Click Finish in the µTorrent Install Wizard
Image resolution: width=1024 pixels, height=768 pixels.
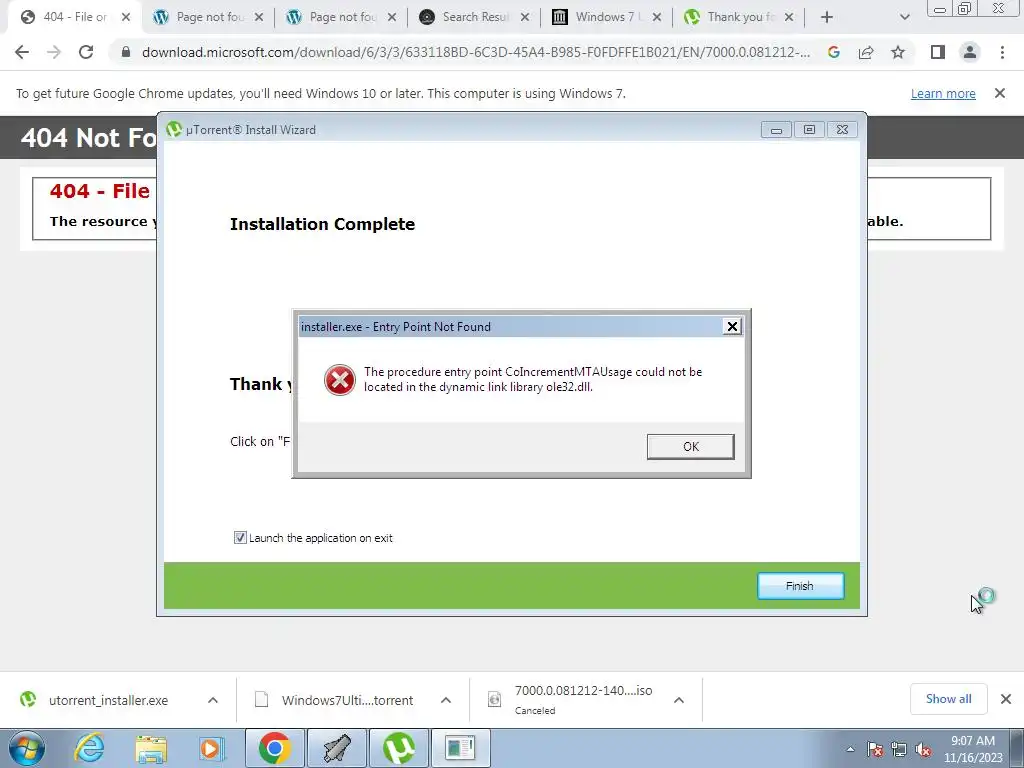tap(800, 586)
